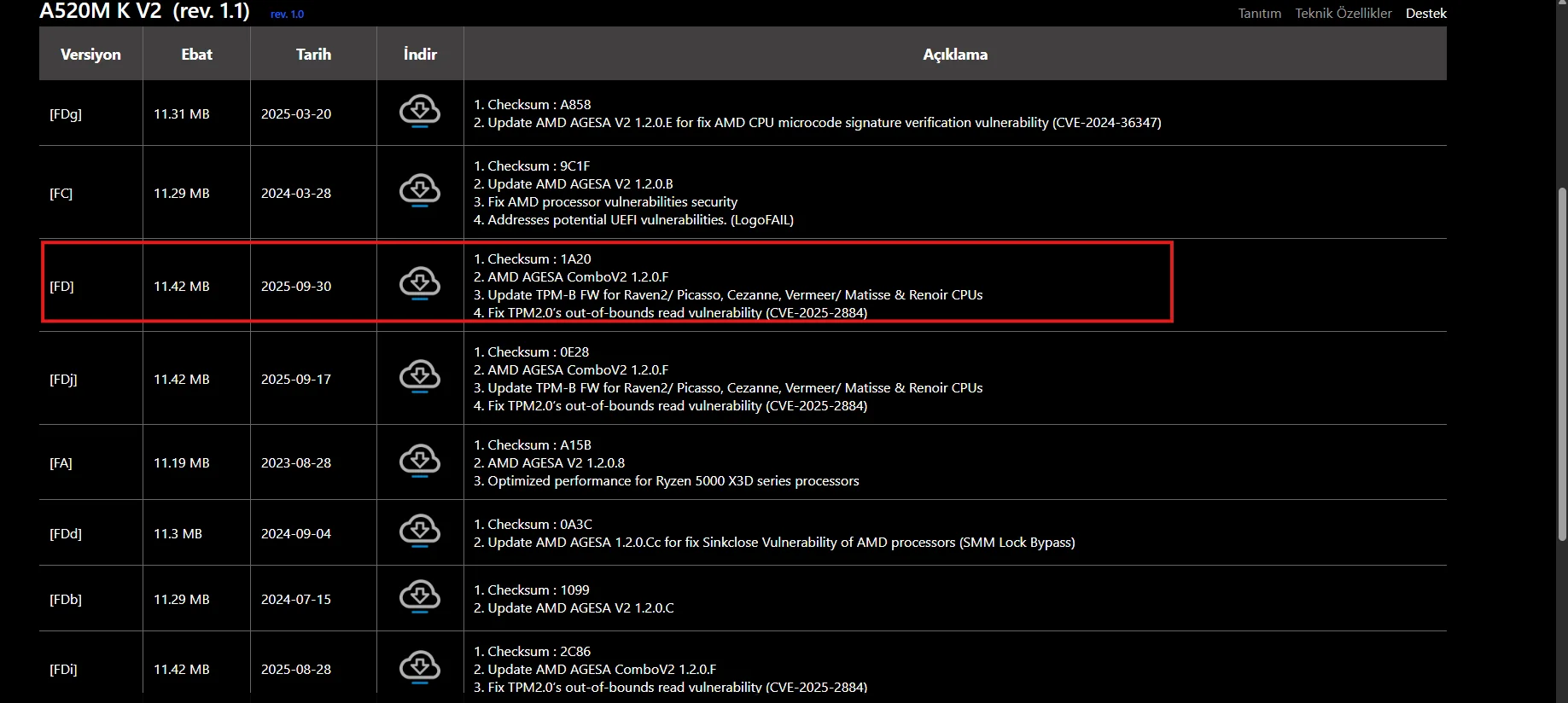Click the date 2025-09-17
The image size is (1568, 703).
point(296,379)
